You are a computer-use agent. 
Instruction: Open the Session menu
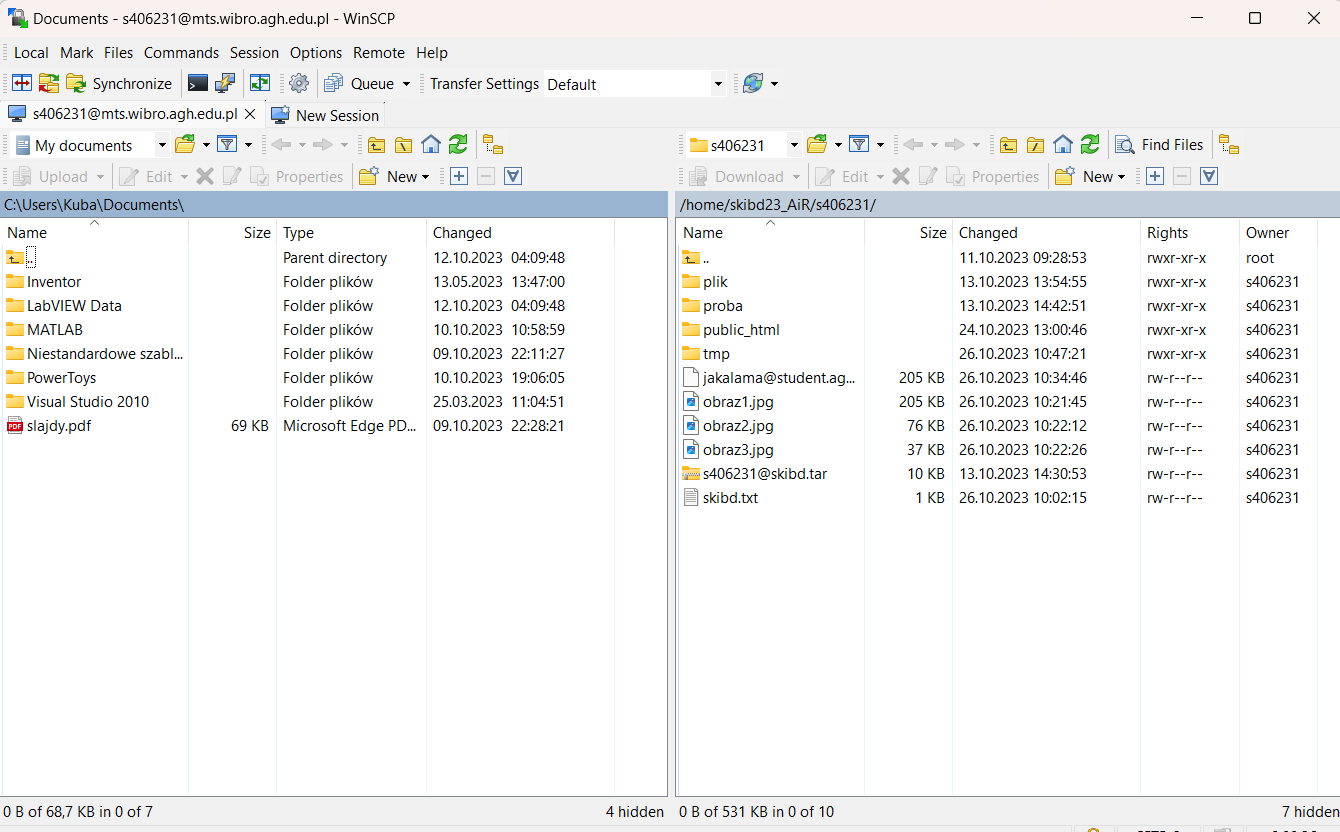(254, 53)
